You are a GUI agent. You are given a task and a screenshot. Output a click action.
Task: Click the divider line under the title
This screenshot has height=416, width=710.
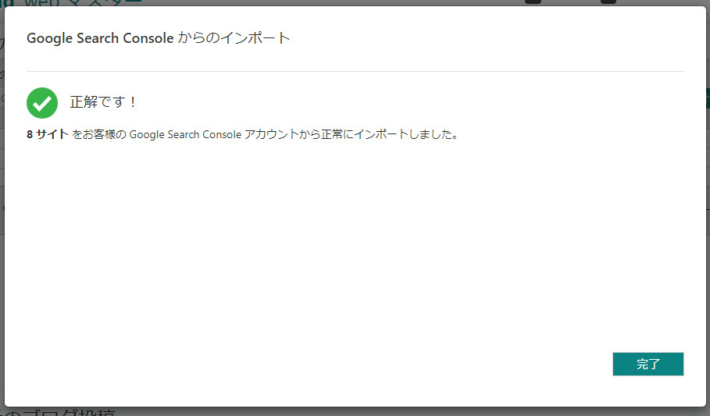(355, 71)
